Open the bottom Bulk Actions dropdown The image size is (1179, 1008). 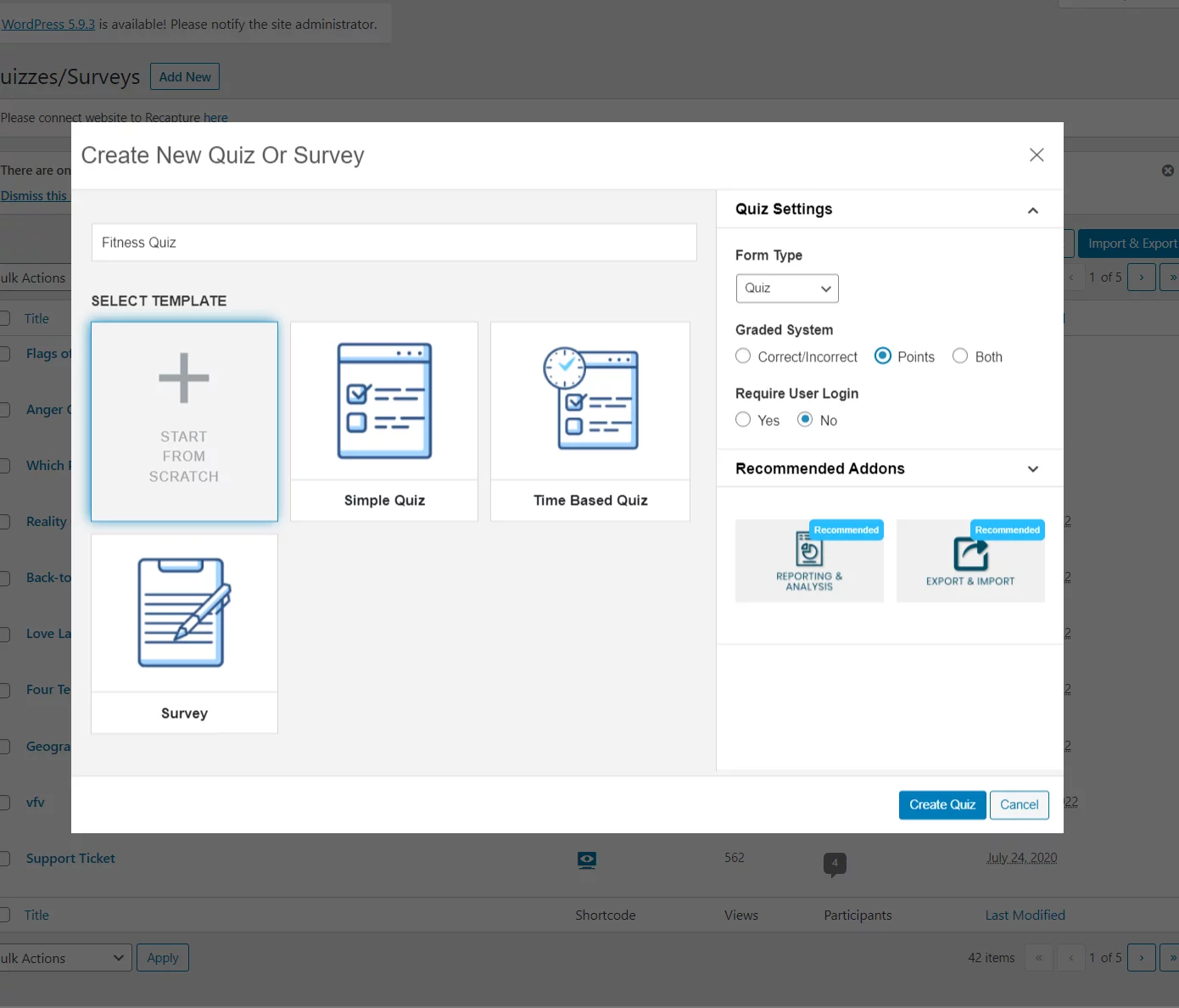(x=65, y=958)
